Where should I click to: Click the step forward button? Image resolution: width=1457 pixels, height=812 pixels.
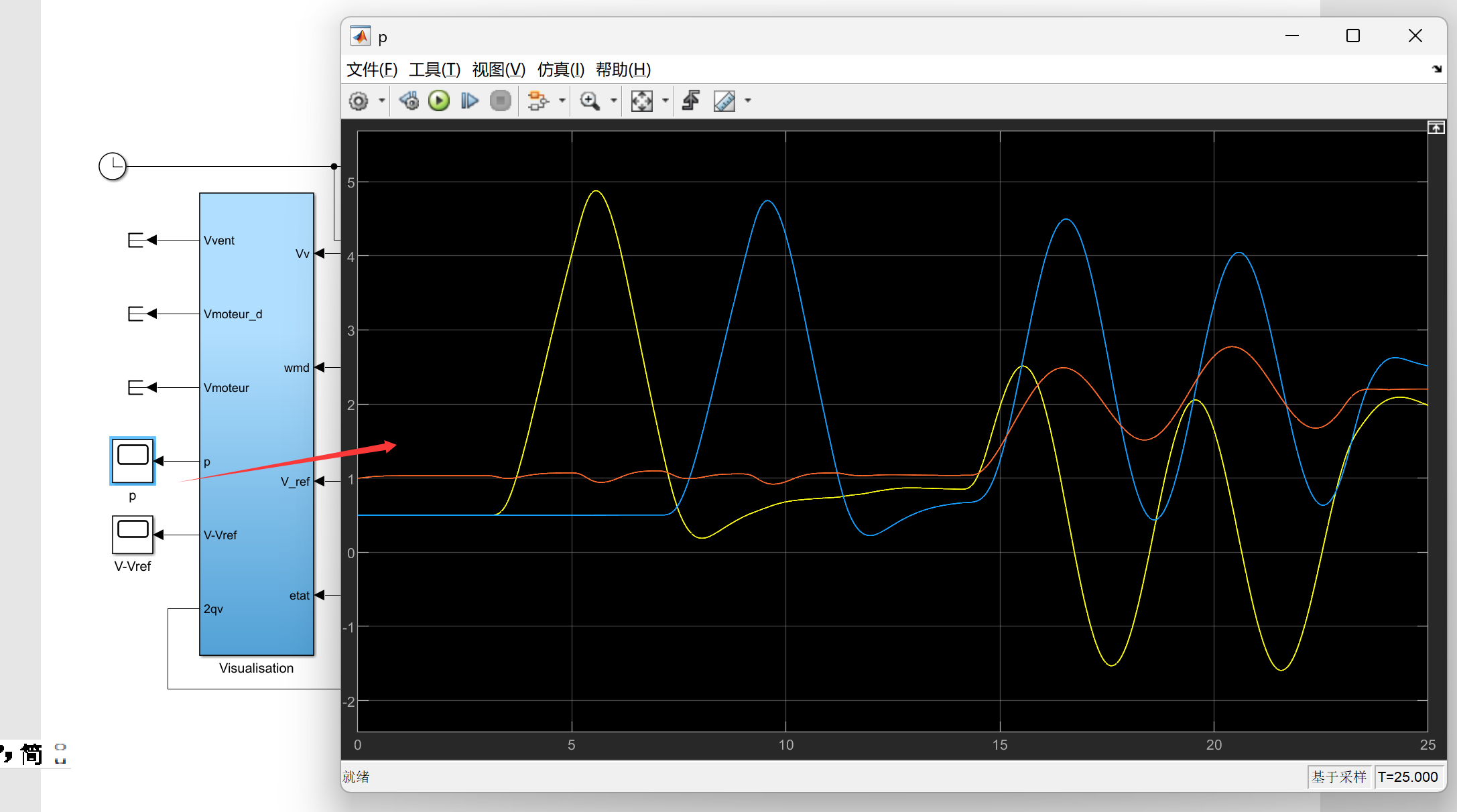pos(469,101)
